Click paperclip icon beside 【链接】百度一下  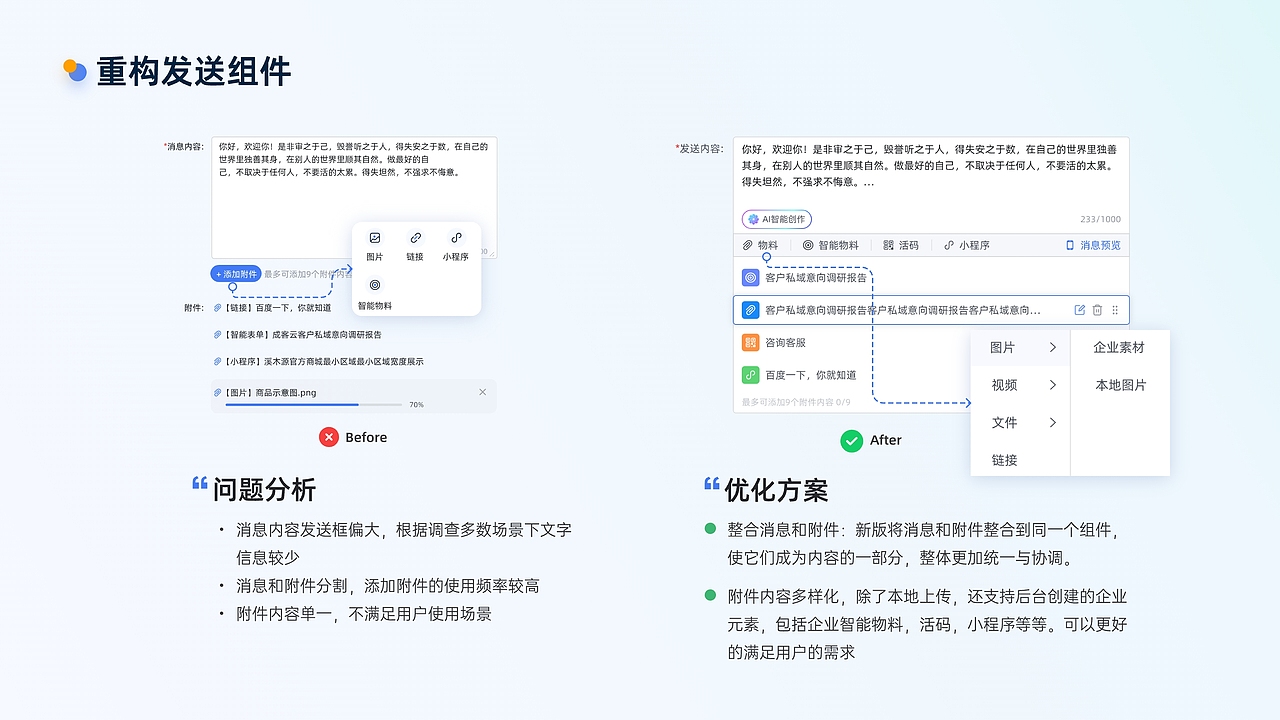tap(217, 308)
